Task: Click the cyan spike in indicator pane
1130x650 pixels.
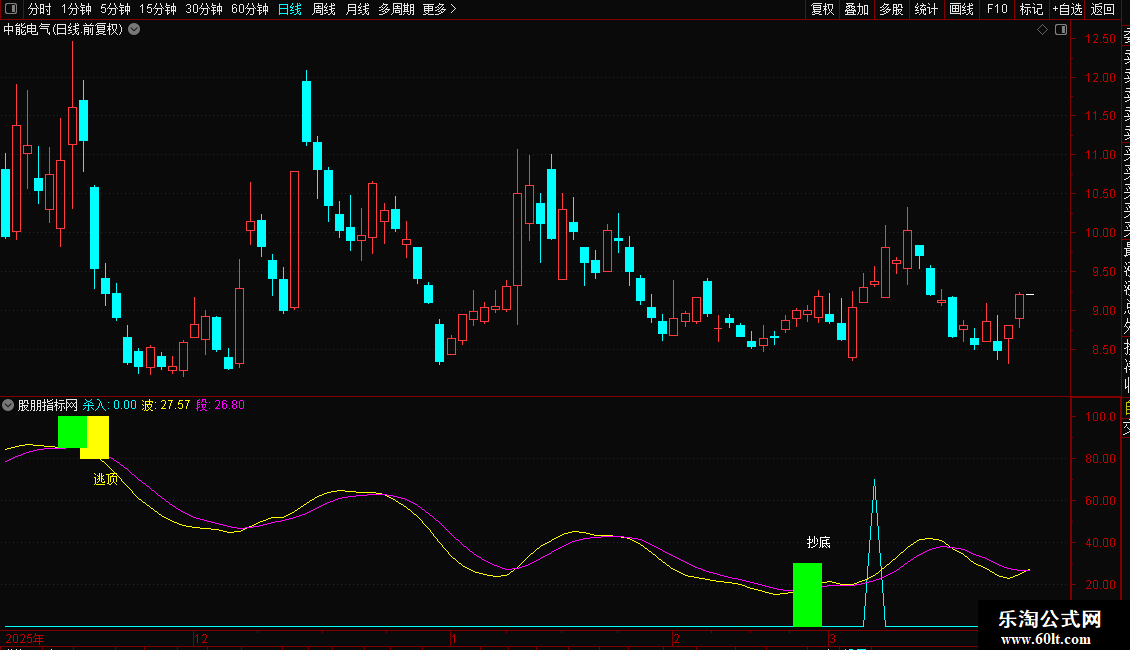Action: [874, 553]
